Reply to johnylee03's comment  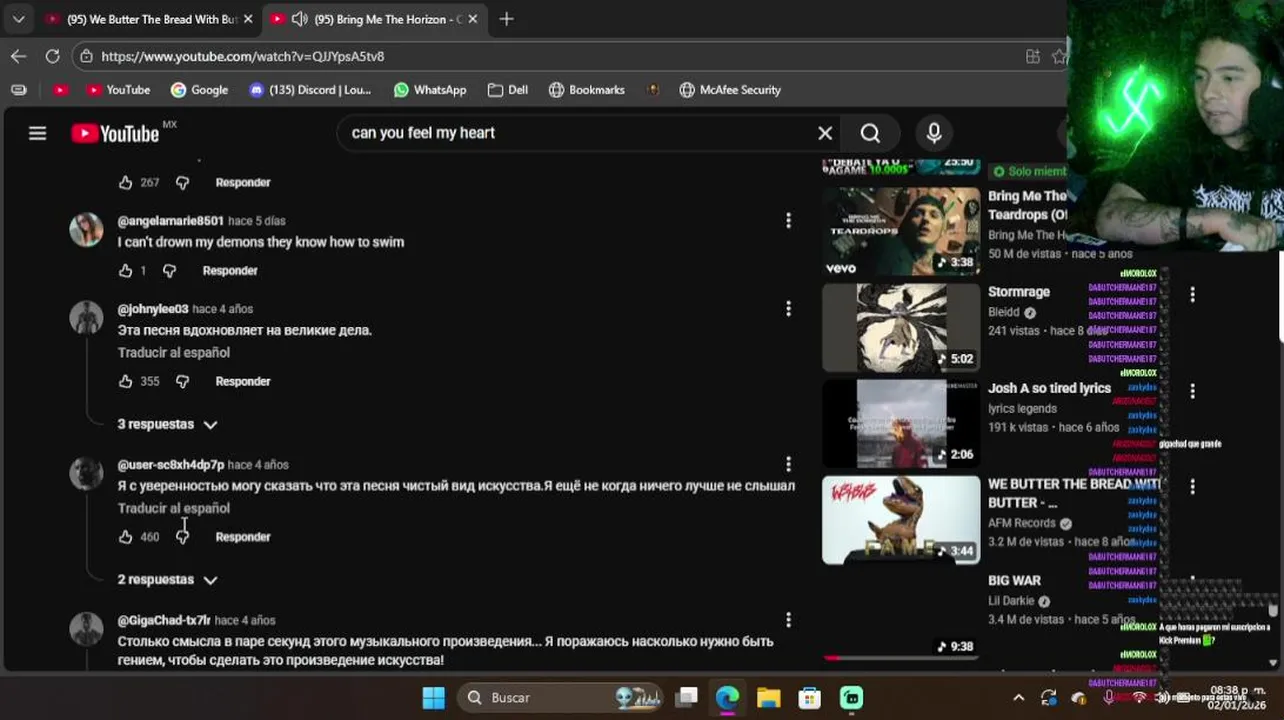pos(243,381)
